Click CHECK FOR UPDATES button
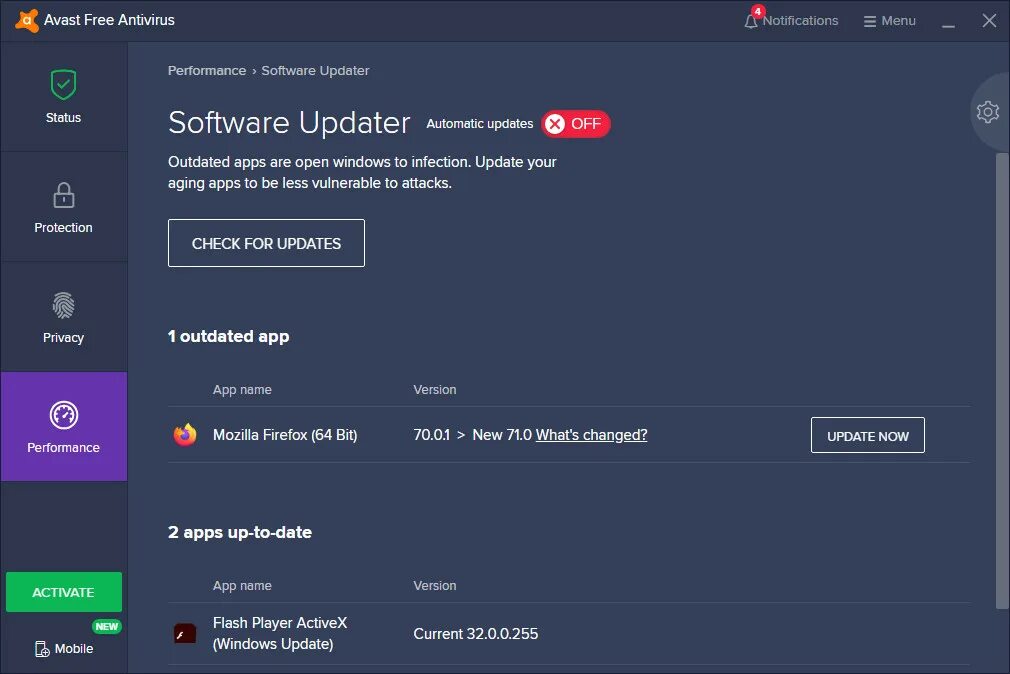This screenshot has width=1010, height=674. (266, 243)
